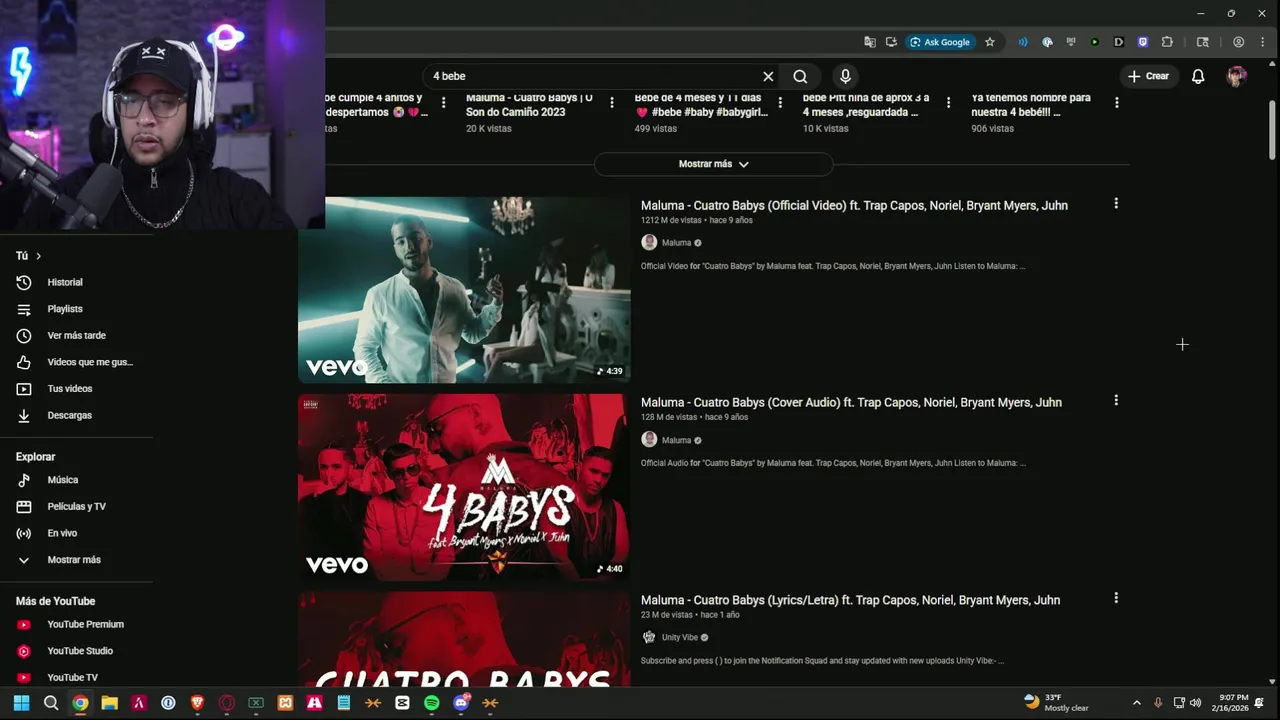Open Maluma channel on Official Video result

click(676, 243)
